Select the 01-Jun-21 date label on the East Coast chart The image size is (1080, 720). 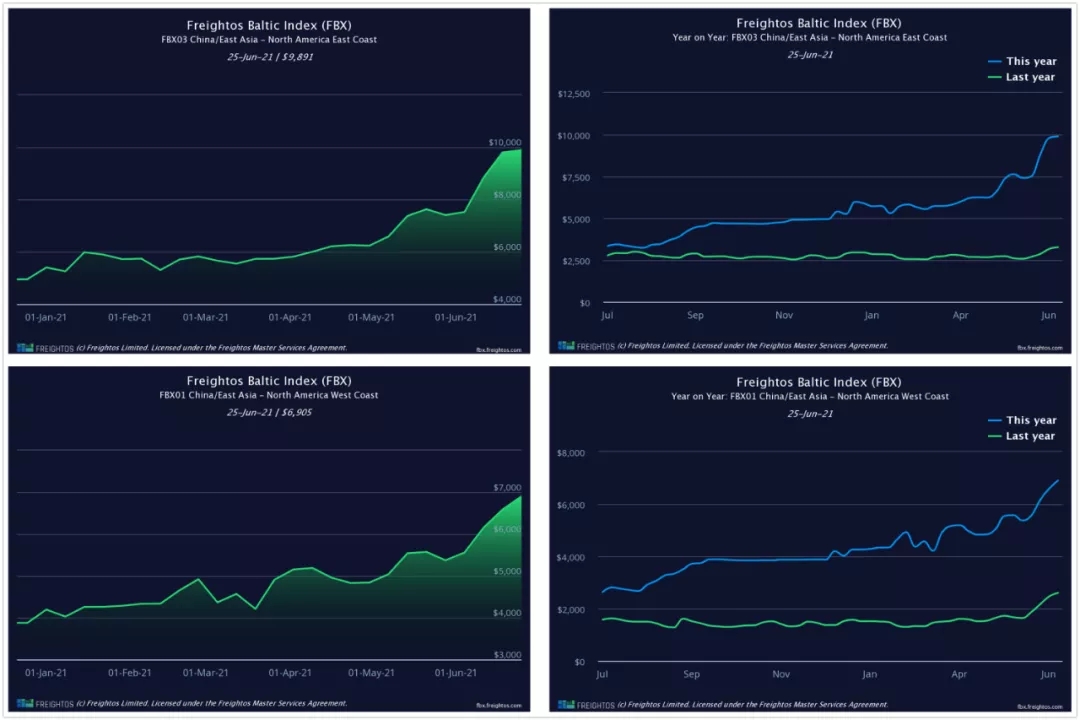455,317
